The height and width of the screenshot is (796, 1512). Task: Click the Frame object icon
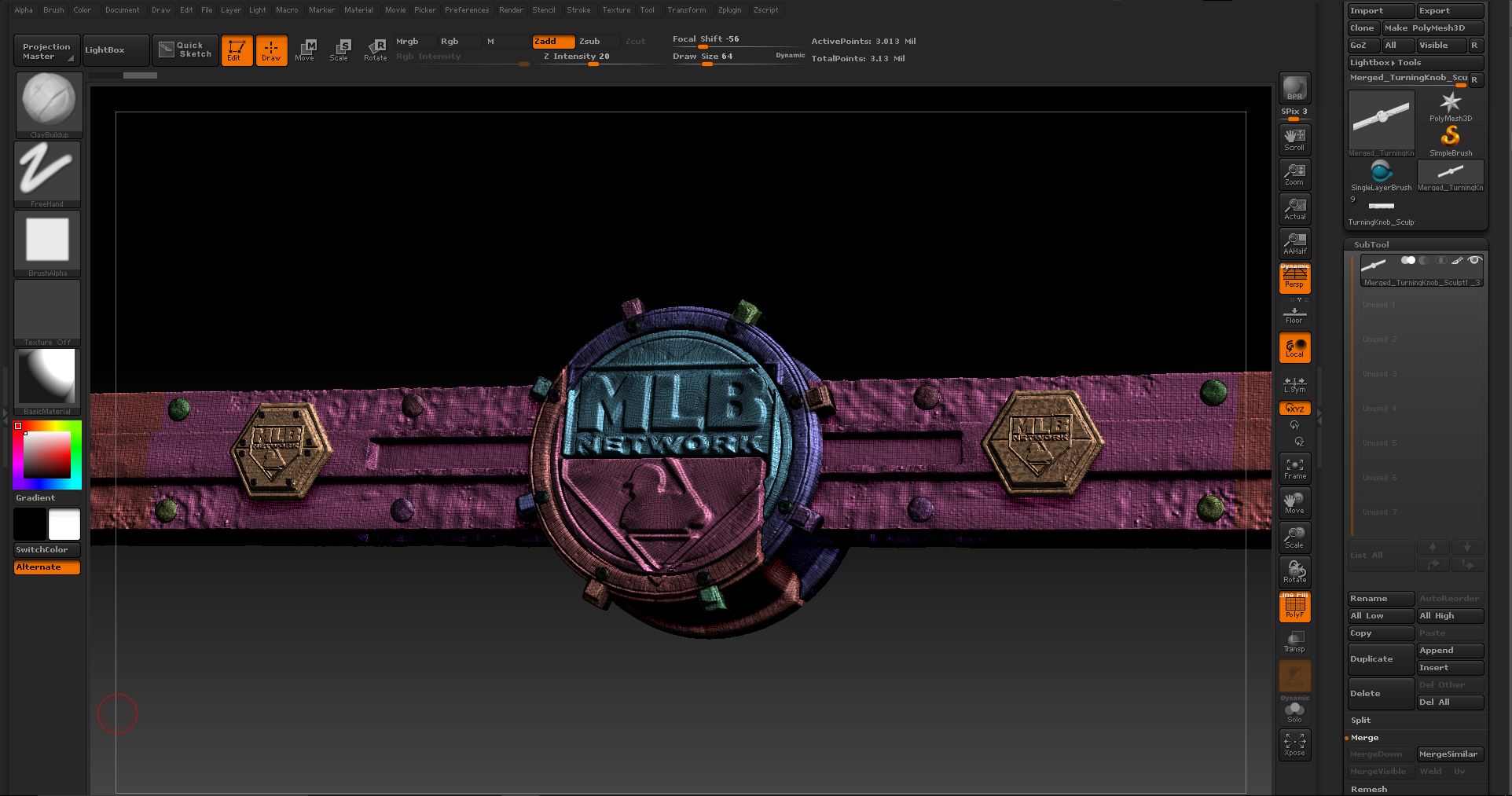(x=1294, y=468)
